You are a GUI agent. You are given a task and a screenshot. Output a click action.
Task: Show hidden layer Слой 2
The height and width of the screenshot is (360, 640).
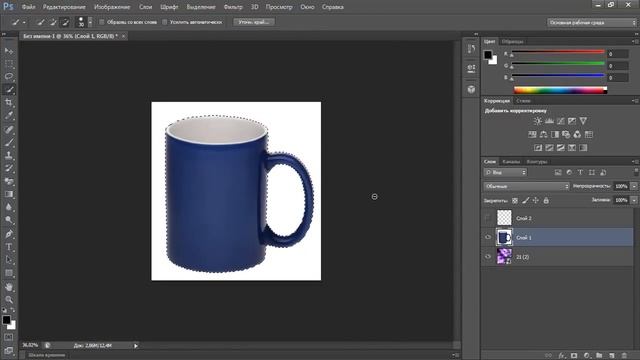[x=488, y=218]
